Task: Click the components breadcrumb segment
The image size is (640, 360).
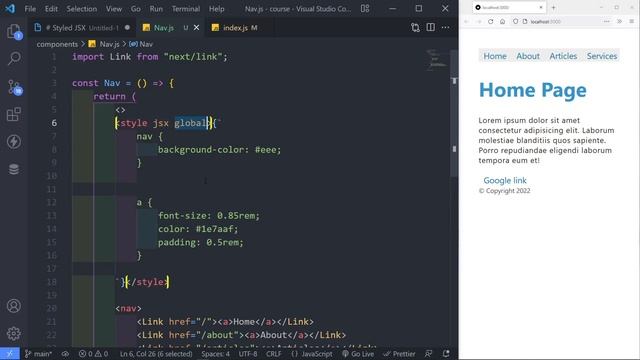Action: 57,44
